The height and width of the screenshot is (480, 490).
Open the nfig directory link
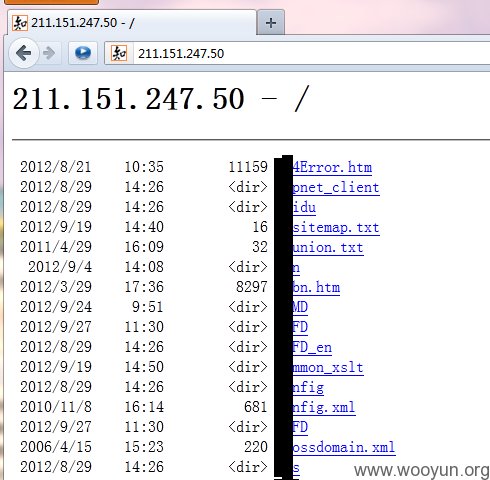[x=308, y=387]
